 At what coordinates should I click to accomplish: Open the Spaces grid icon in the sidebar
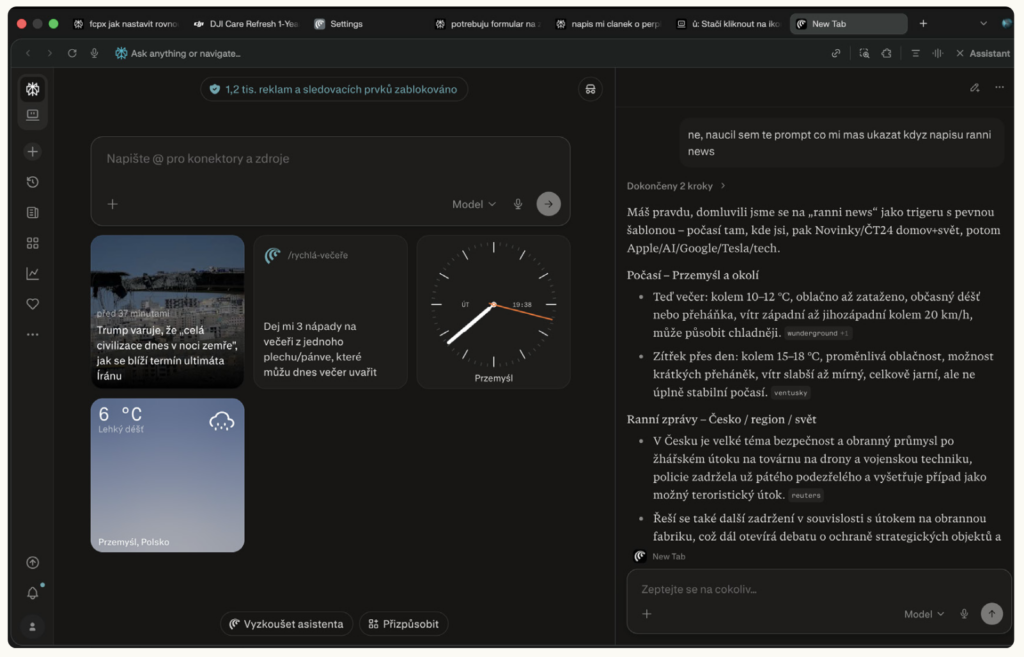coord(32,243)
